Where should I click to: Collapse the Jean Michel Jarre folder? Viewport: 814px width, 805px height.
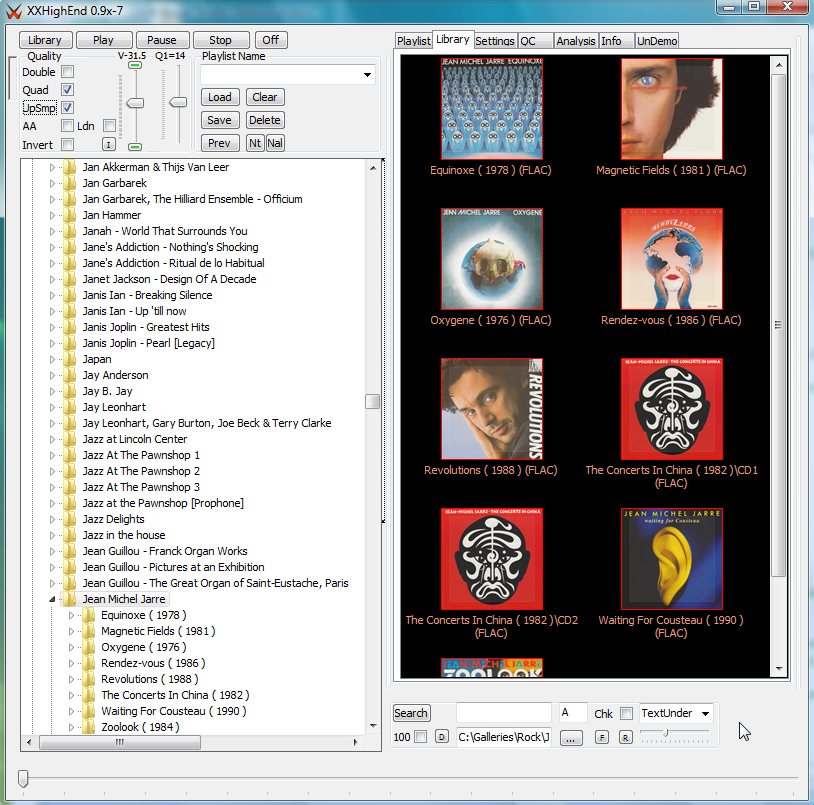tap(52, 599)
